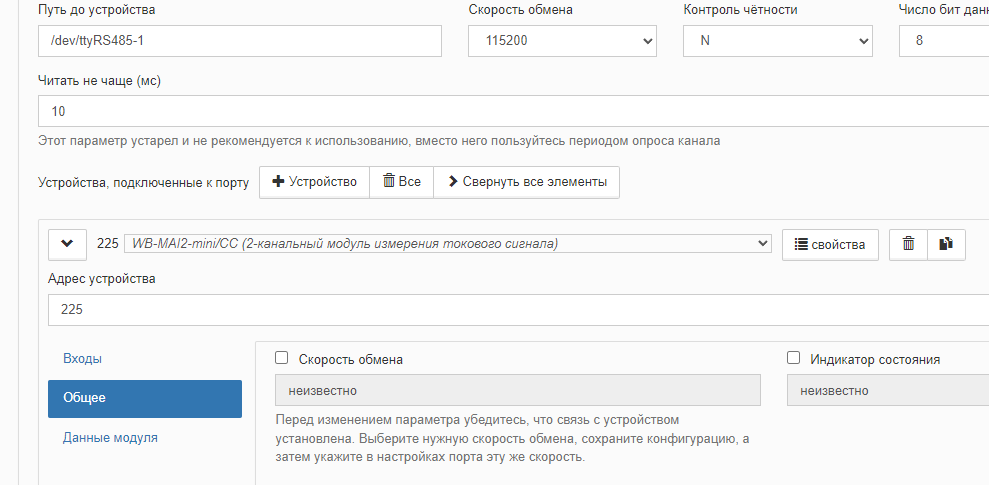Focus the read interval (ms) field
This screenshot has height=485, width=989.
500,111
